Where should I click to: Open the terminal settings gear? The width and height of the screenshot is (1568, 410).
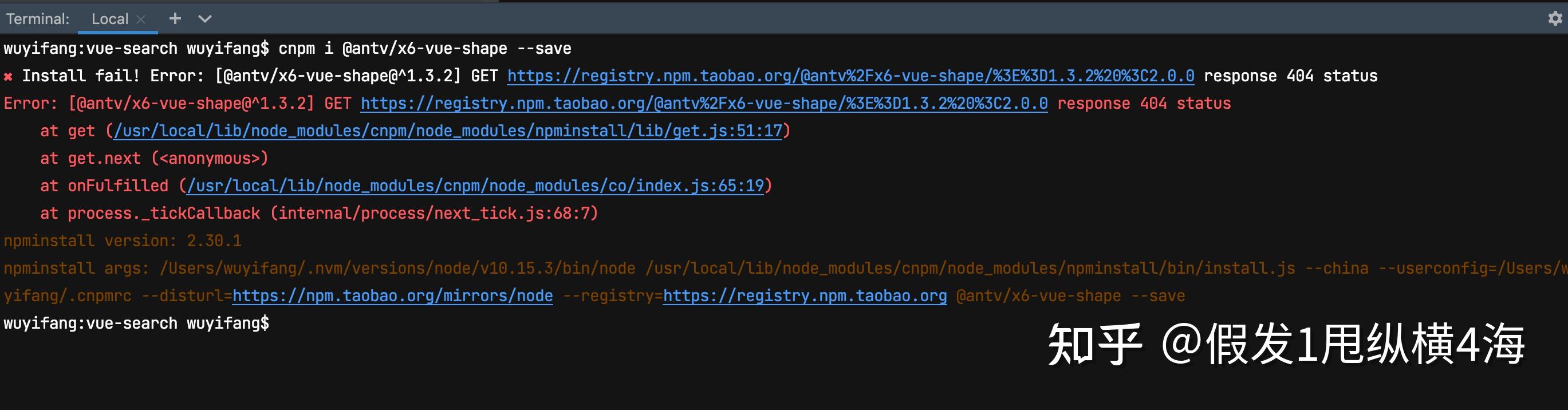(1555, 19)
